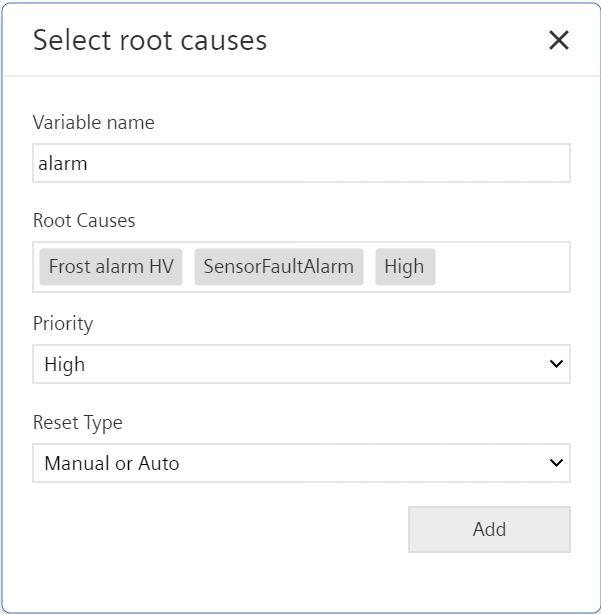Select the High chip in Root Causes
The image size is (601, 614).
tap(405, 267)
